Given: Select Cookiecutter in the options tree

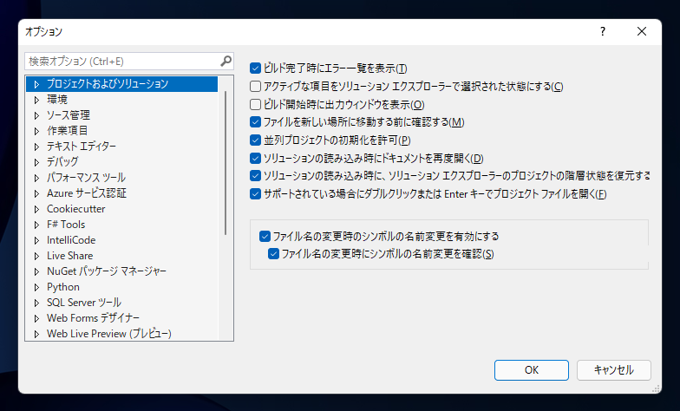Looking at the screenshot, I should 76,209.
